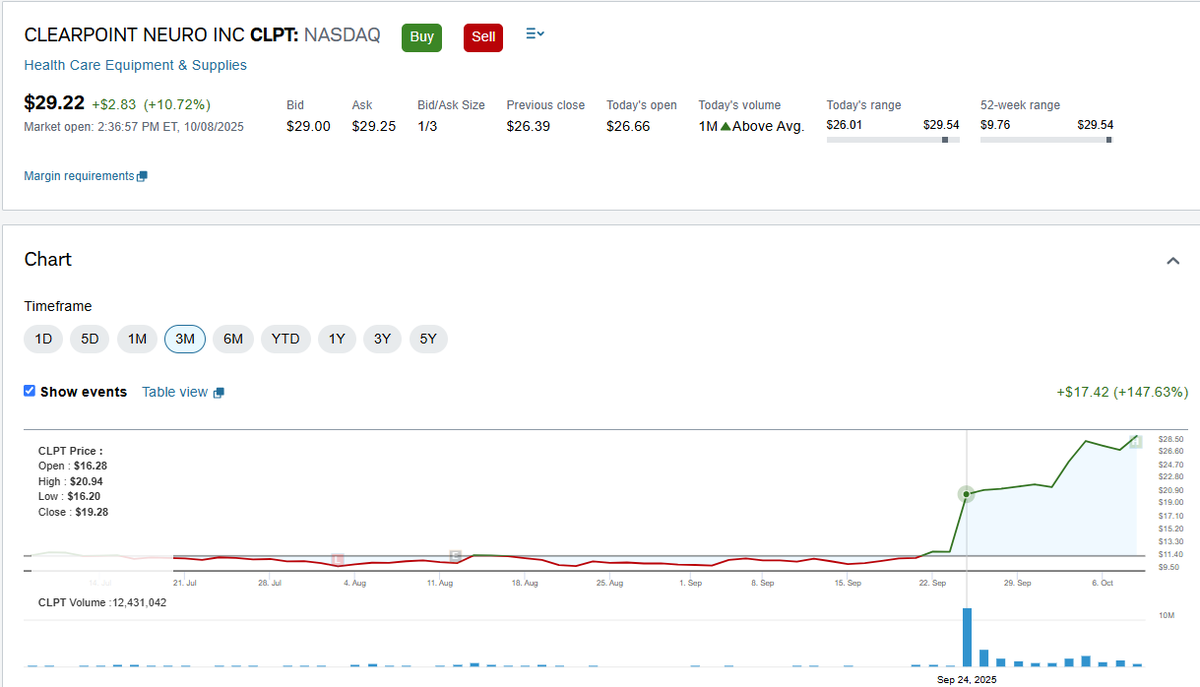Image resolution: width=1200 pixels, height=687 pixels.
Task: Click Today's open value $26.66
Action: click(x=628, y=126)
